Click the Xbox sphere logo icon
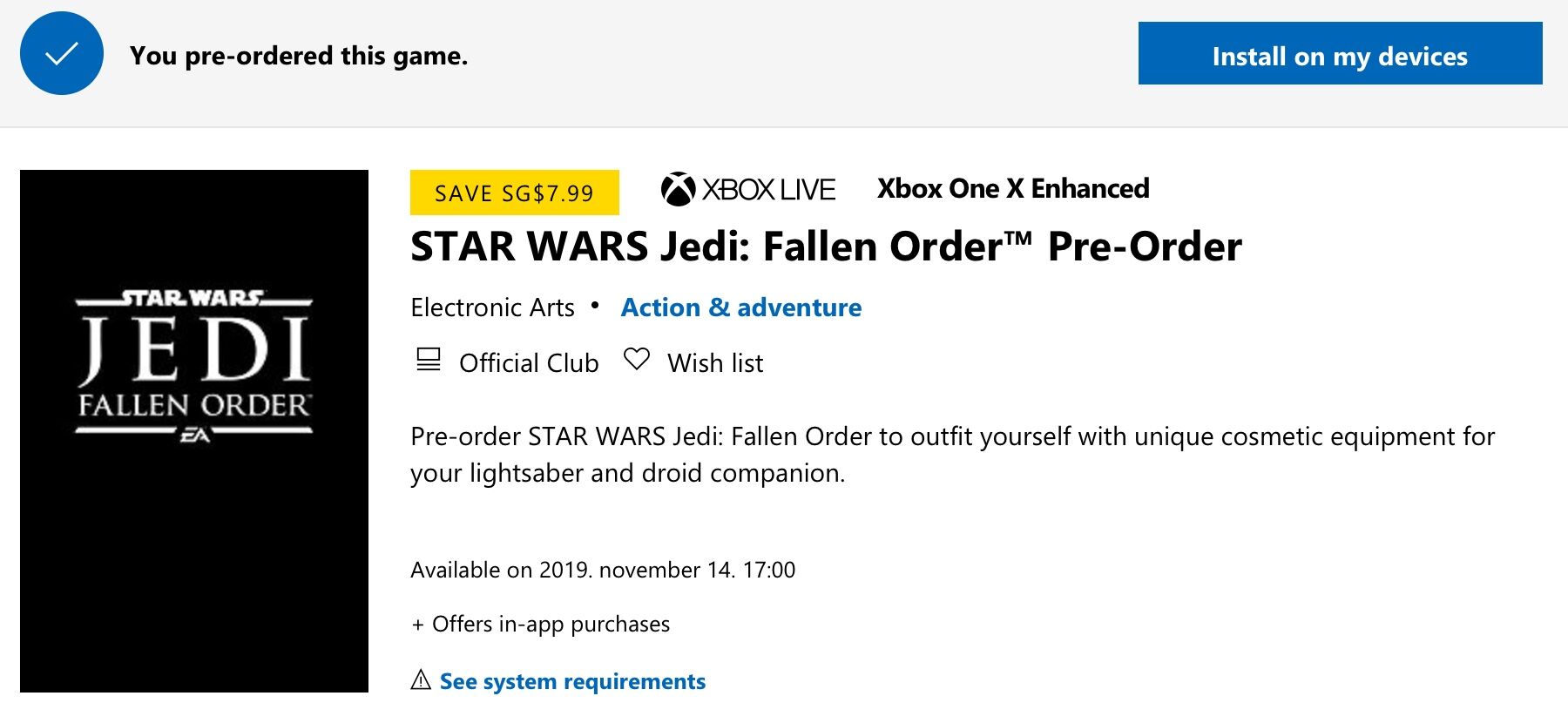Viewport: 1568px width, 723px height. click(678, 189)
